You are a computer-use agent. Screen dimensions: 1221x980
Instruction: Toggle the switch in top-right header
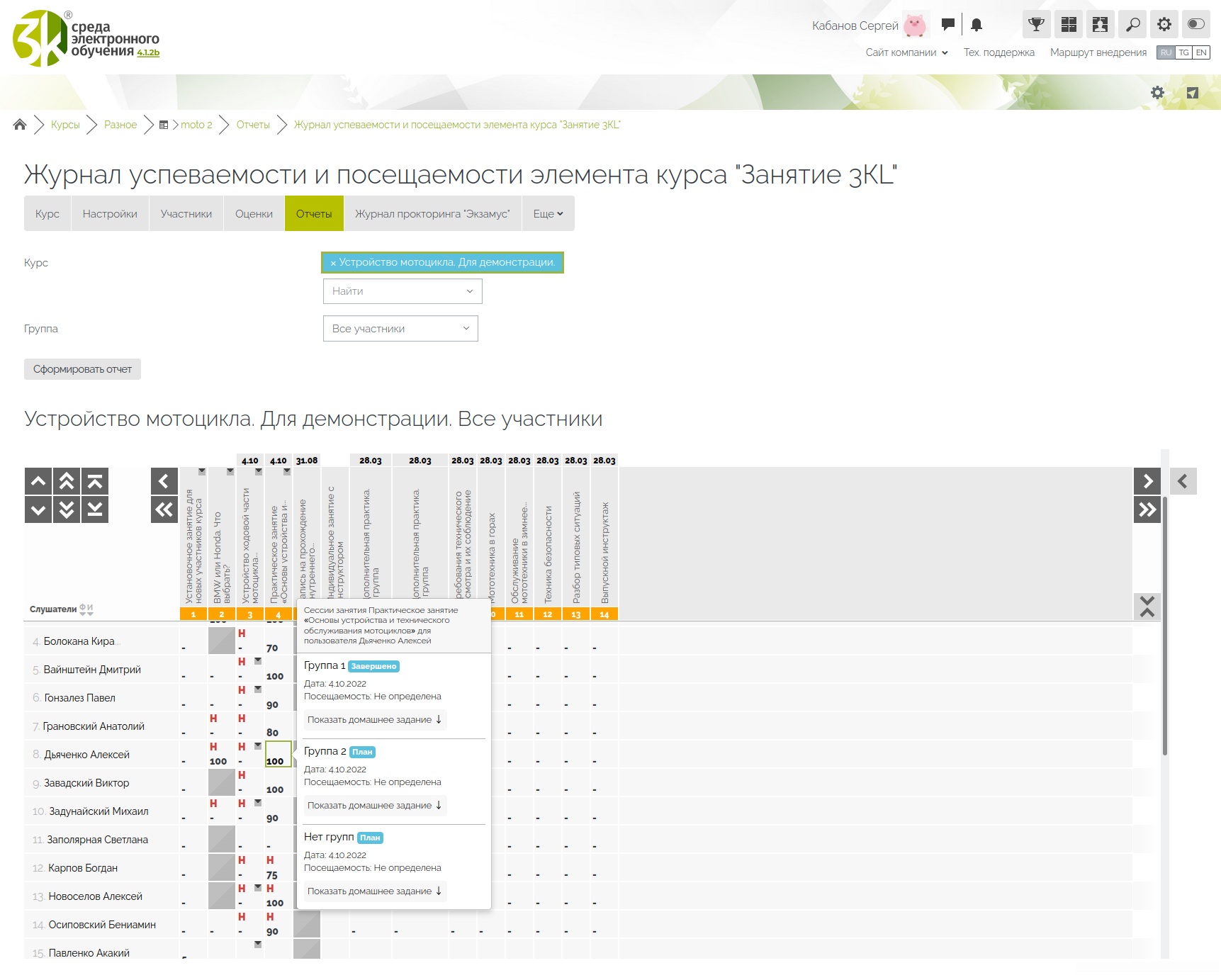click(1195, 25)
